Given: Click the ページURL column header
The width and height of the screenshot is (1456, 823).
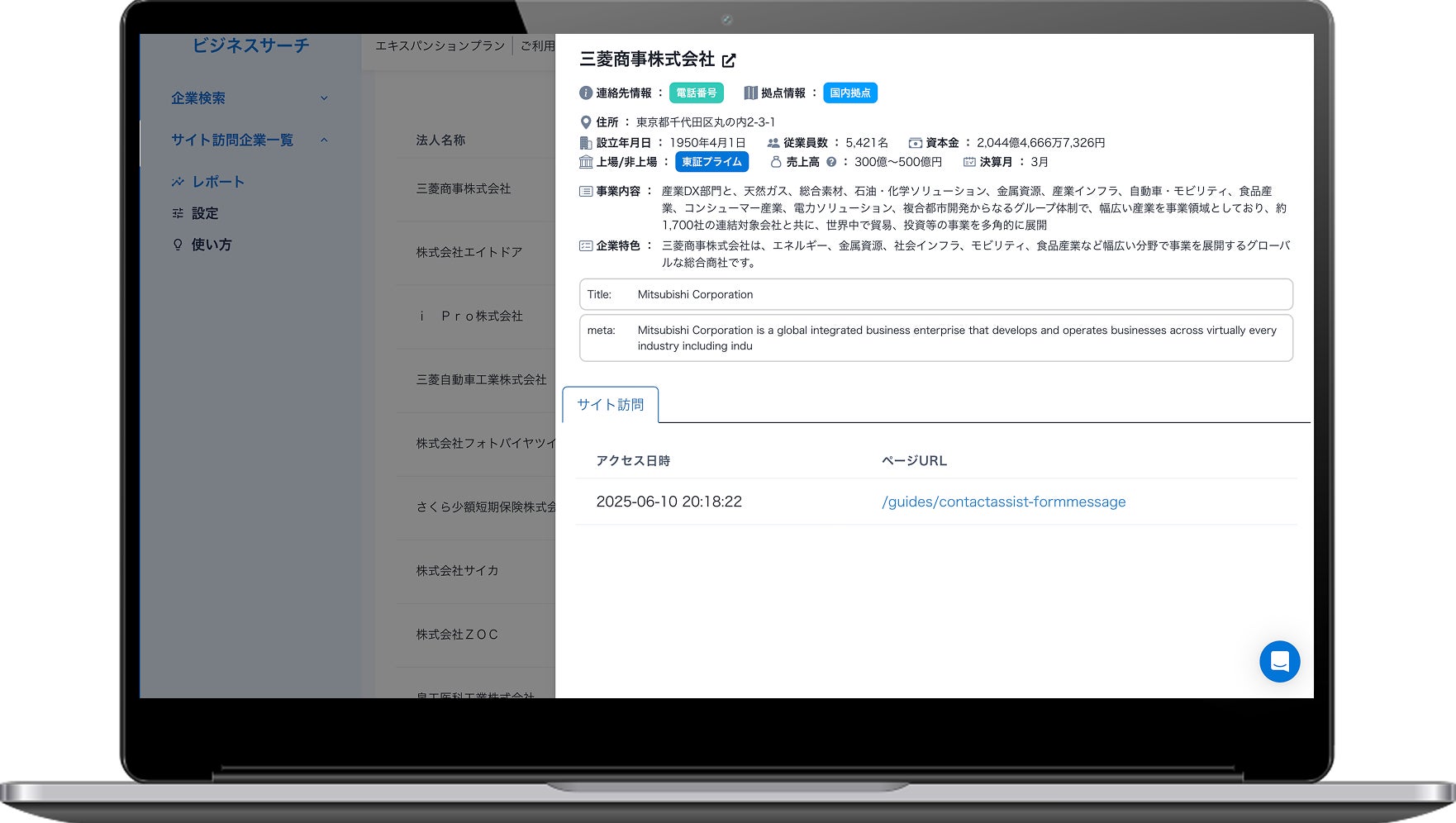Looking at the screenshot, I should click(x=915, y=461).
